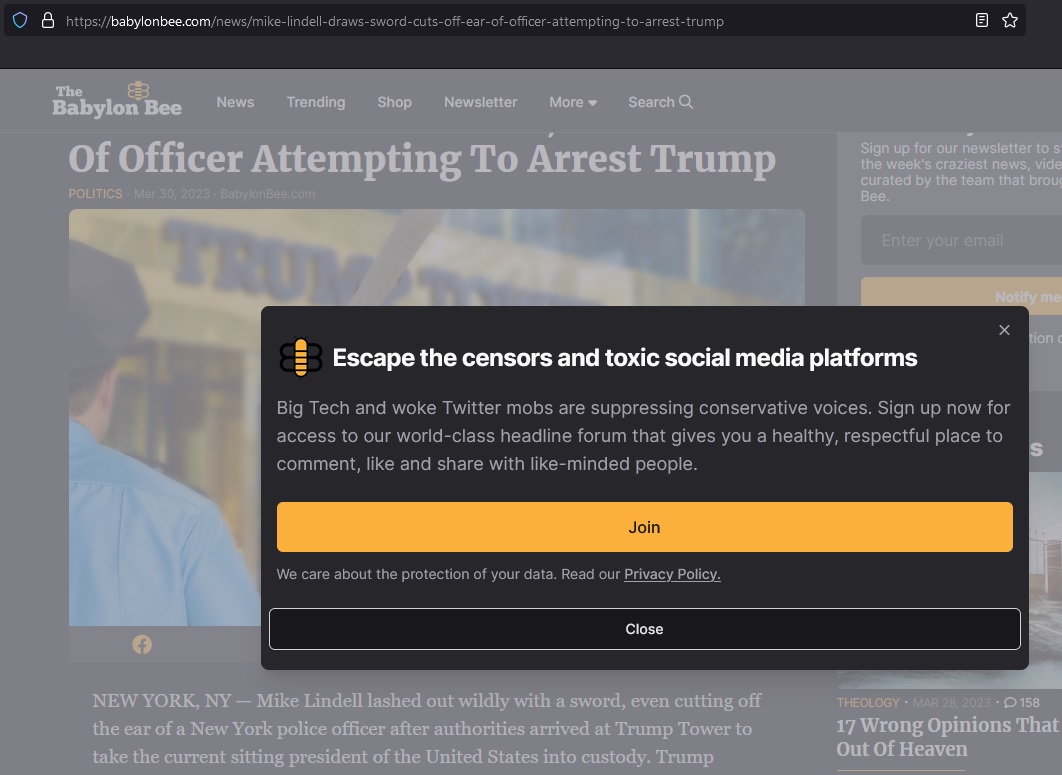Open the site security padlock info
Image resolution: width=1062 pixels, height=775 pixels.
click(x=47, y=20)
